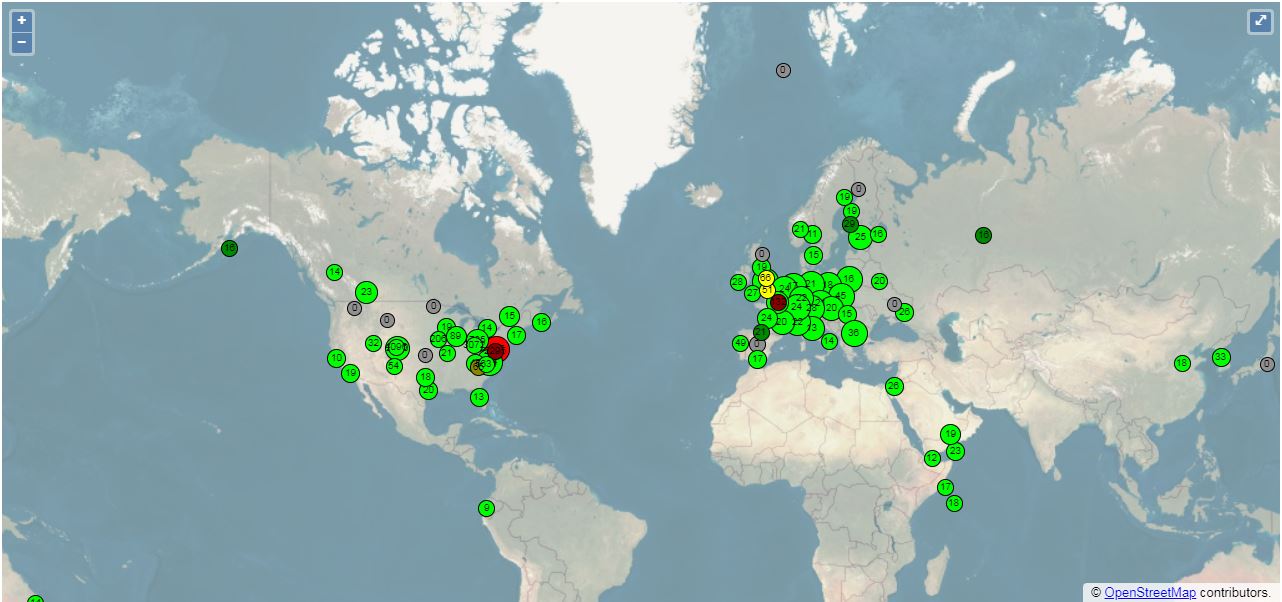The image size is (1282, 602).
Task: Click marker 28 over Ireland
Action: (x=738, y=282)
